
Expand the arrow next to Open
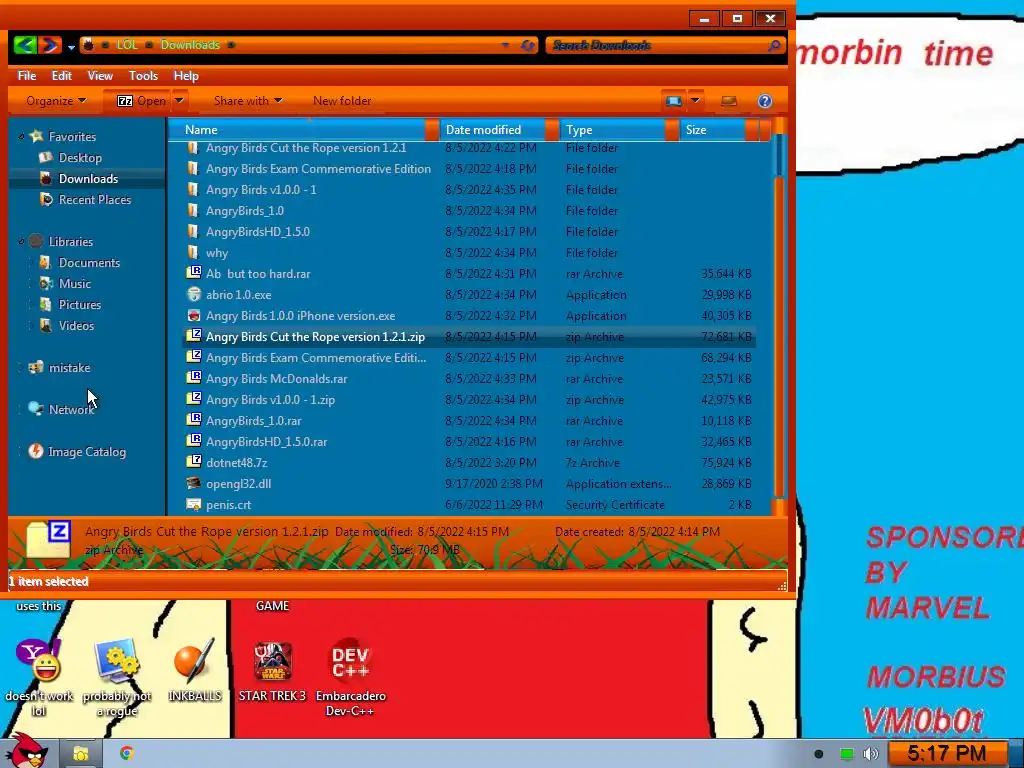point(179,101)
